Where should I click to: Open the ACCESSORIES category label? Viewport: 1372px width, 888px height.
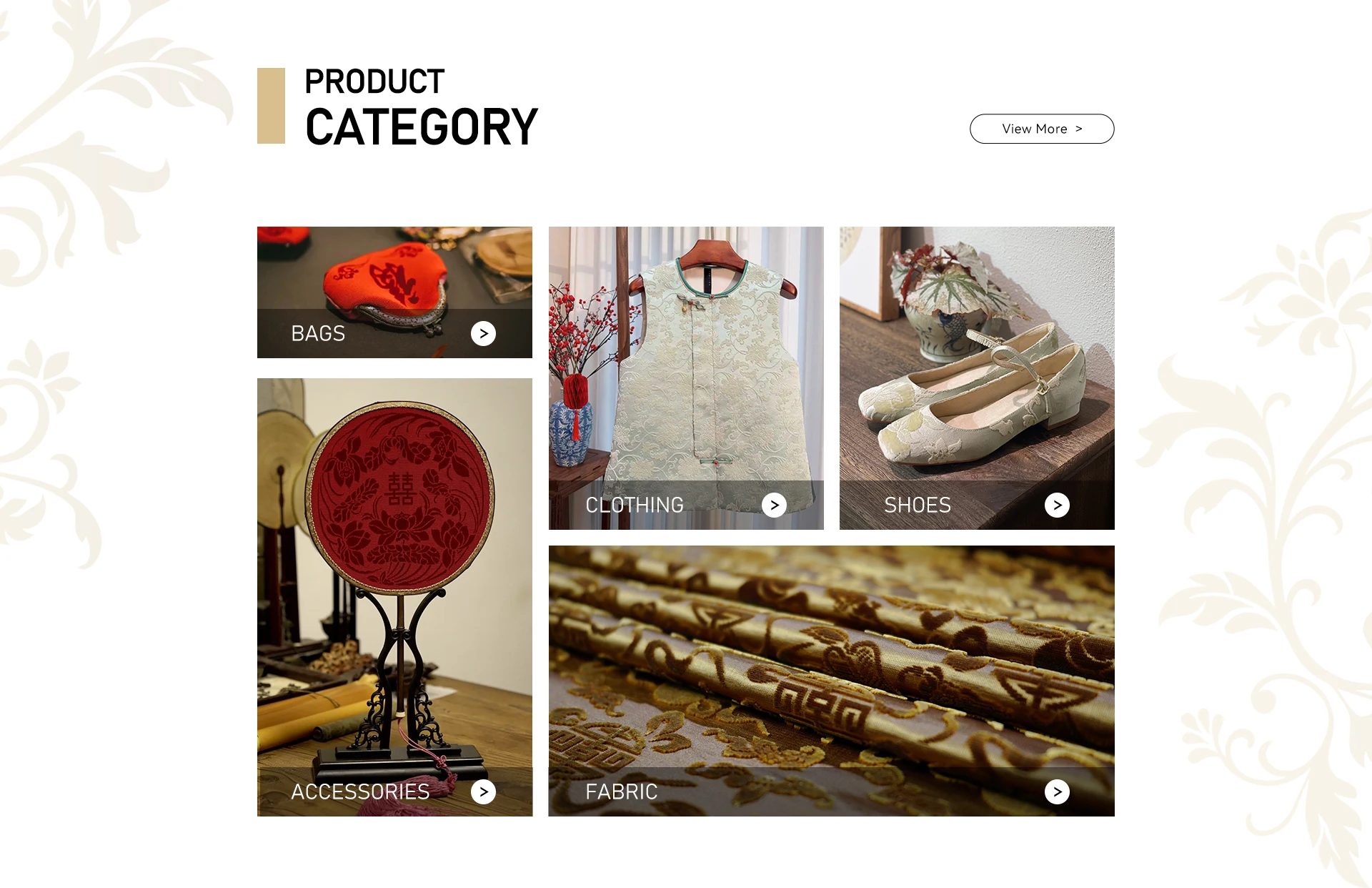[360, 791]
